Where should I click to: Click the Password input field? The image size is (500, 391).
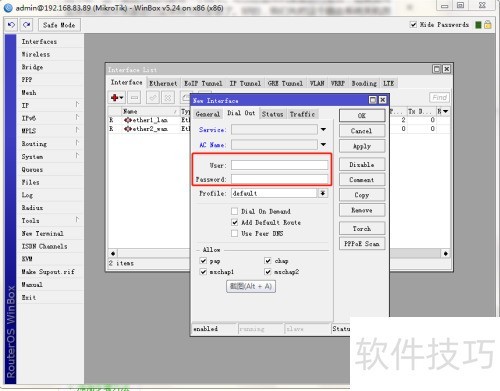[x=279, y=179]
